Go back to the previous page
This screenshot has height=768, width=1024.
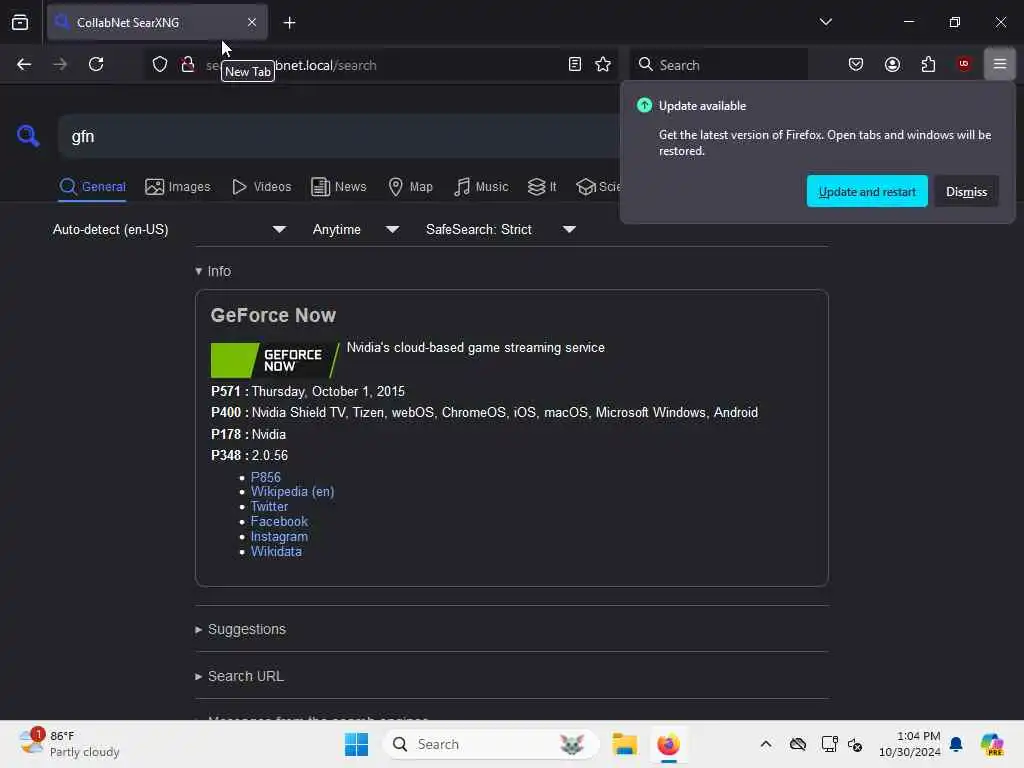click(x=24, y=64)
